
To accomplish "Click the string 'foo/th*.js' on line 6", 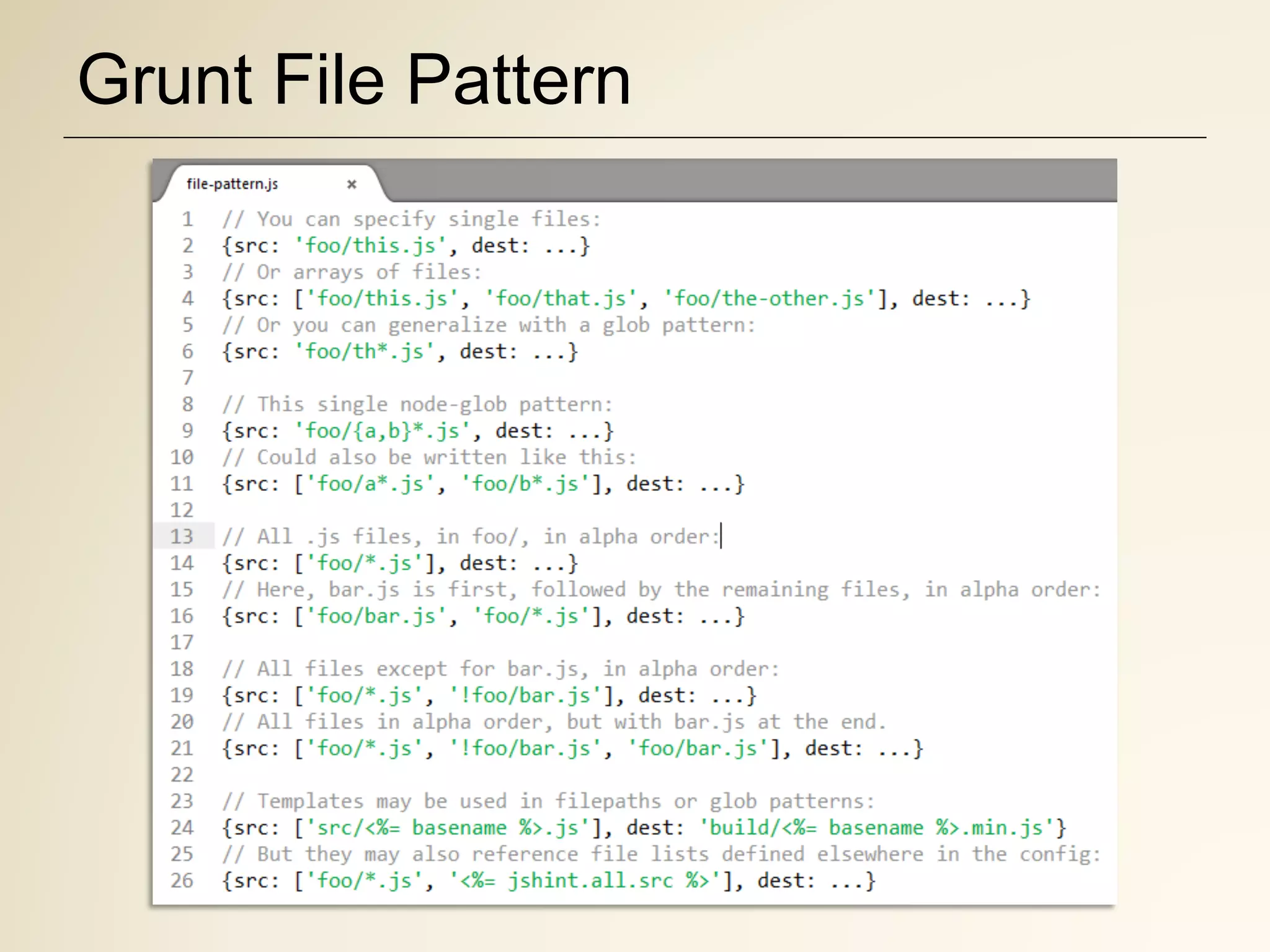I will [x=364, y=352].
